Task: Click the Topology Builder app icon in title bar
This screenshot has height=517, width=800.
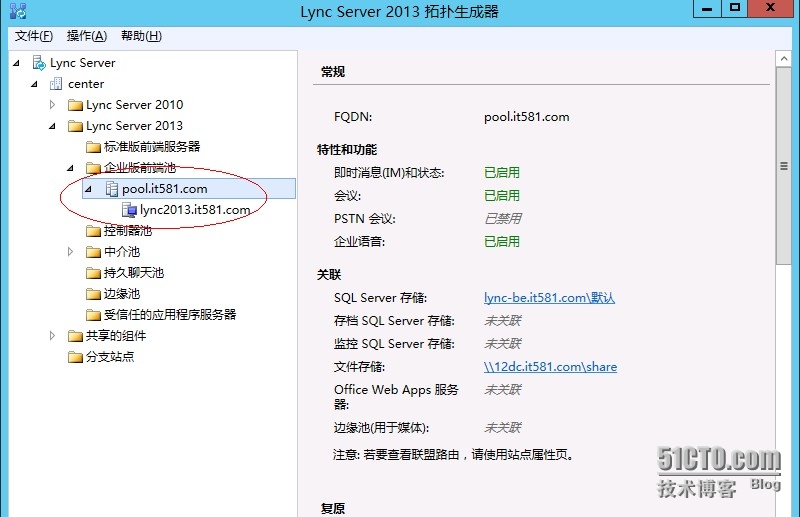Action: [x=18, y=11]
